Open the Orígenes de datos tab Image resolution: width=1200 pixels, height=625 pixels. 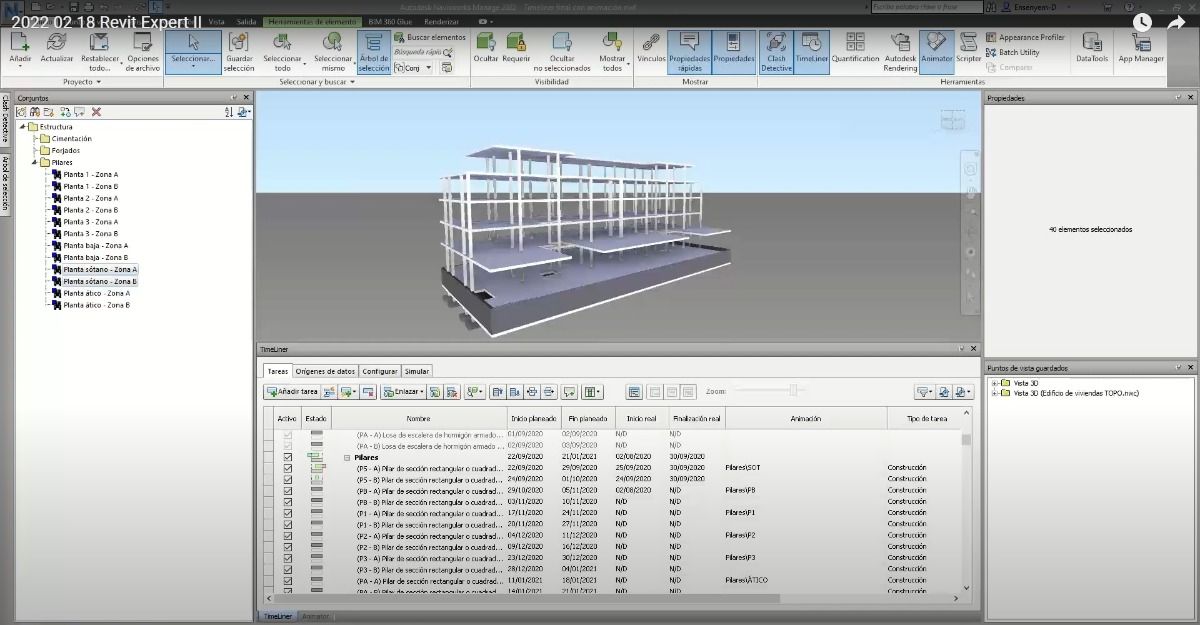(x=325, y=371)
